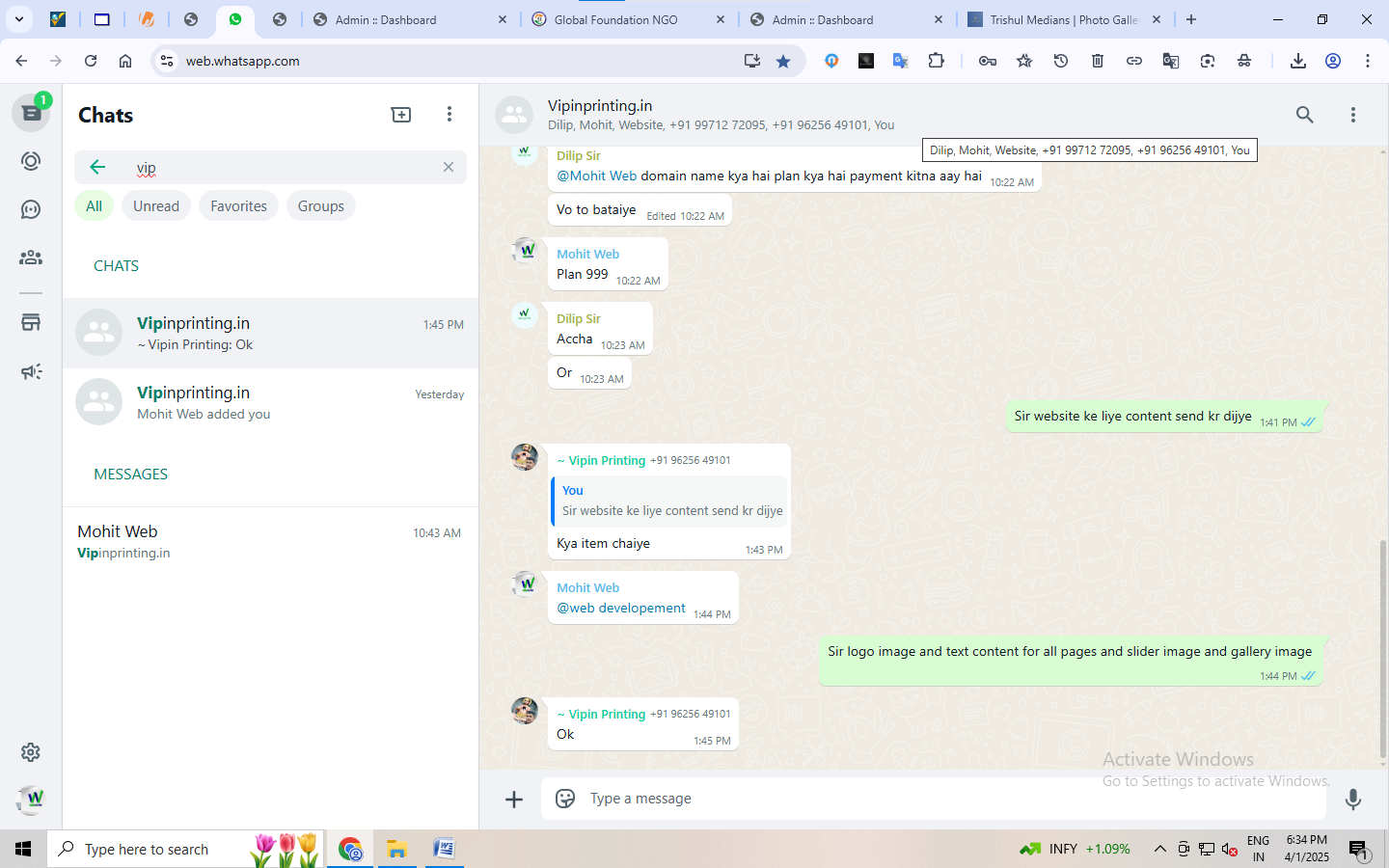Show hidden system tray icons

point(1160,849)
